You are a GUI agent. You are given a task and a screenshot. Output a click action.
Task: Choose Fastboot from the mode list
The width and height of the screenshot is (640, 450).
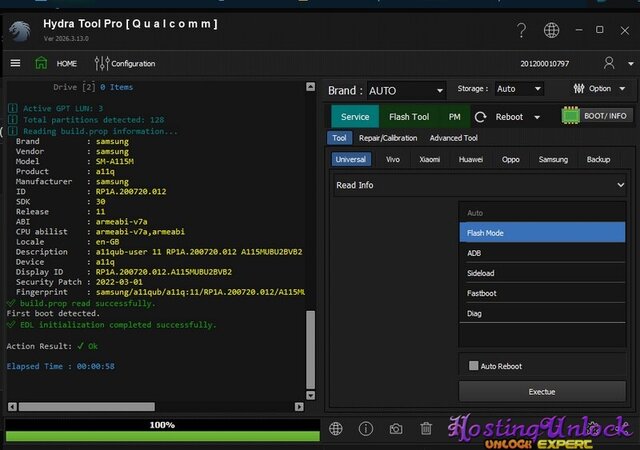(x=482, y=293)
